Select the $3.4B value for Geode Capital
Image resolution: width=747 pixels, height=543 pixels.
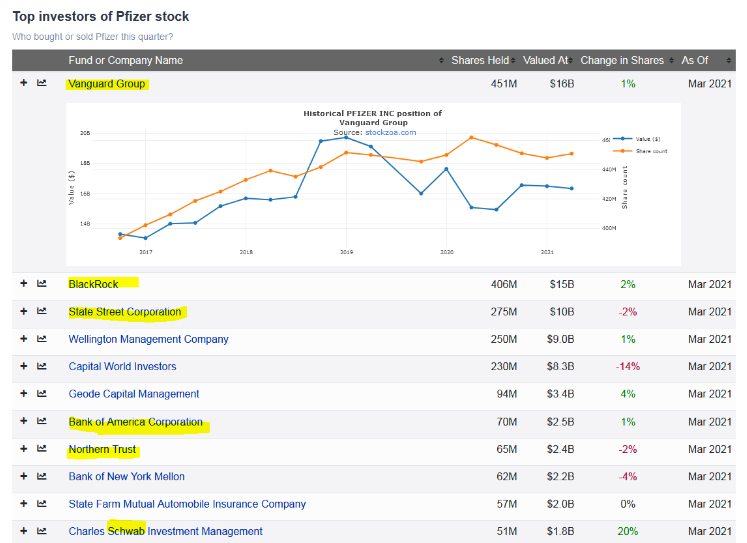560,394
